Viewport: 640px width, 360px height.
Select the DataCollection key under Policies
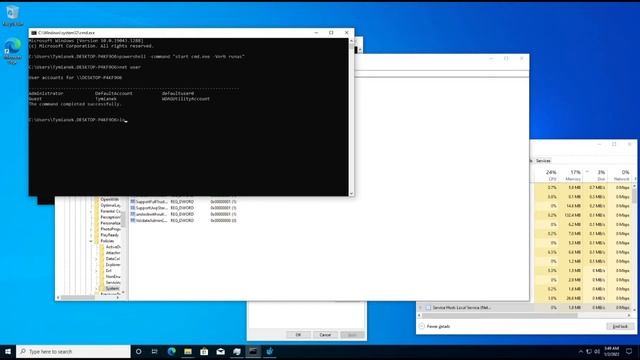[x=113, y=259]
